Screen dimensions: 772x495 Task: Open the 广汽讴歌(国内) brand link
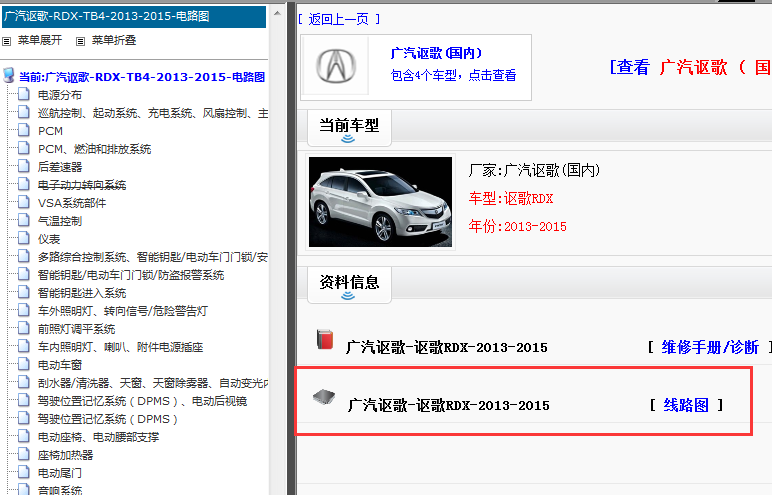pos(436,53)
